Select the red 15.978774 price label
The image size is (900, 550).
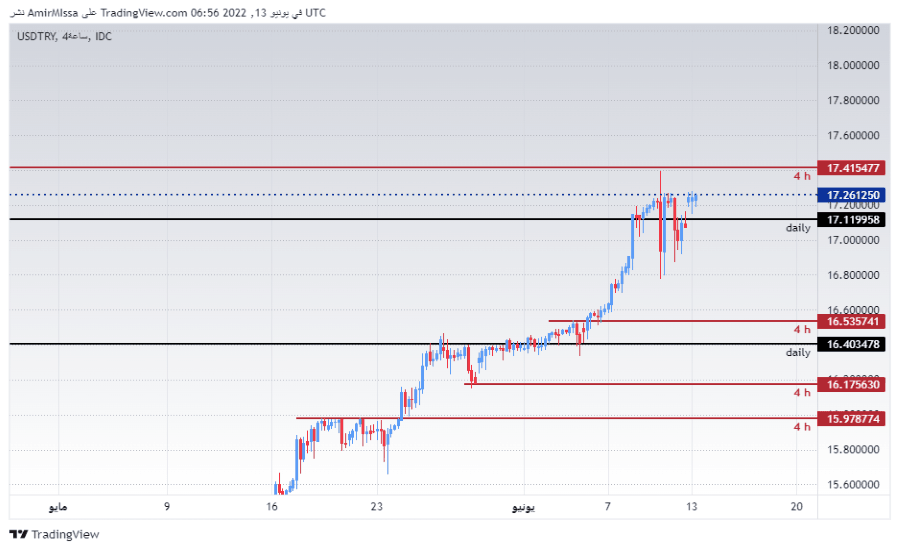click(x=852, y=419)
